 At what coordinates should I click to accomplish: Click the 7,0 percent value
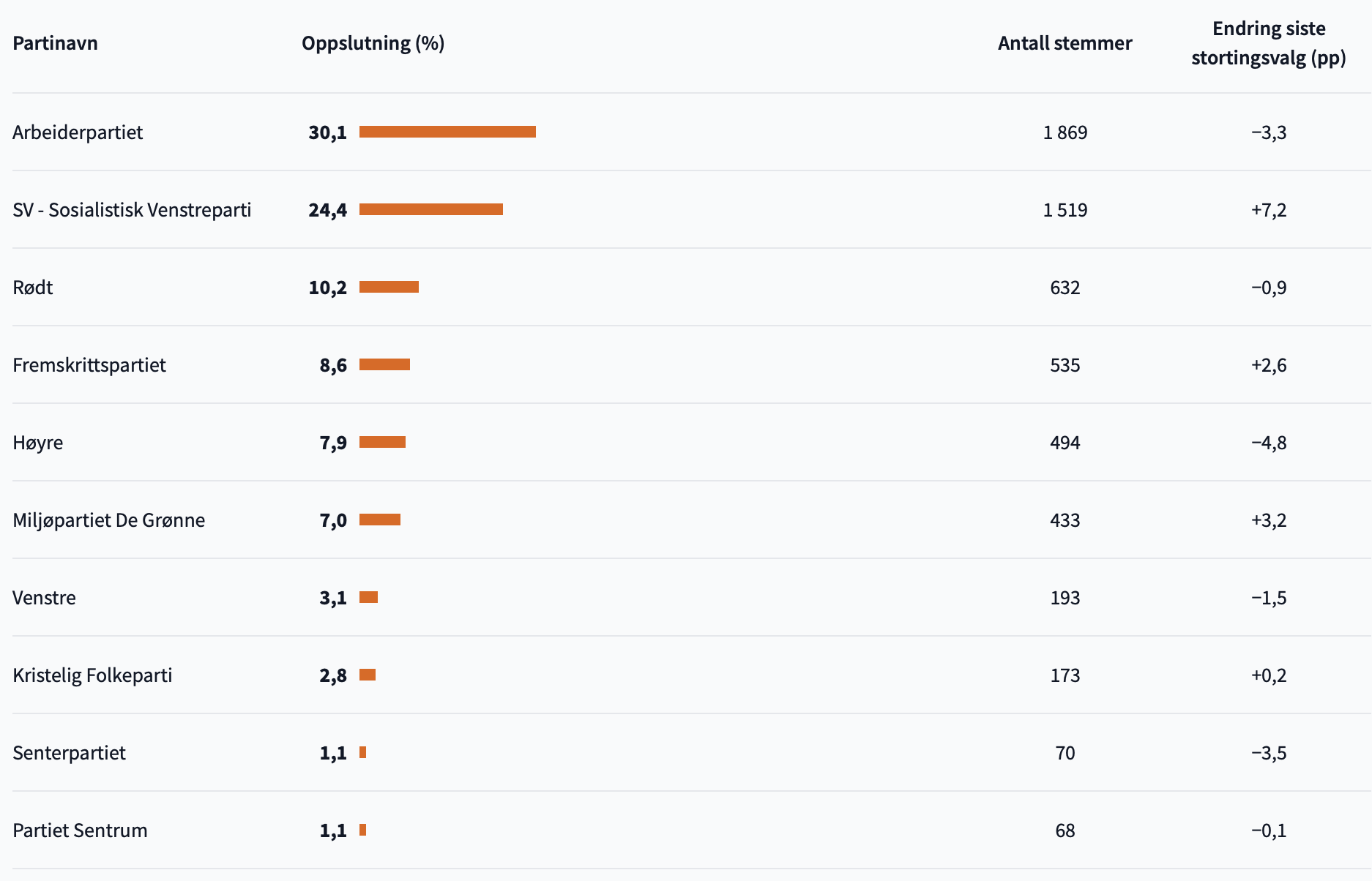(333, 520)
